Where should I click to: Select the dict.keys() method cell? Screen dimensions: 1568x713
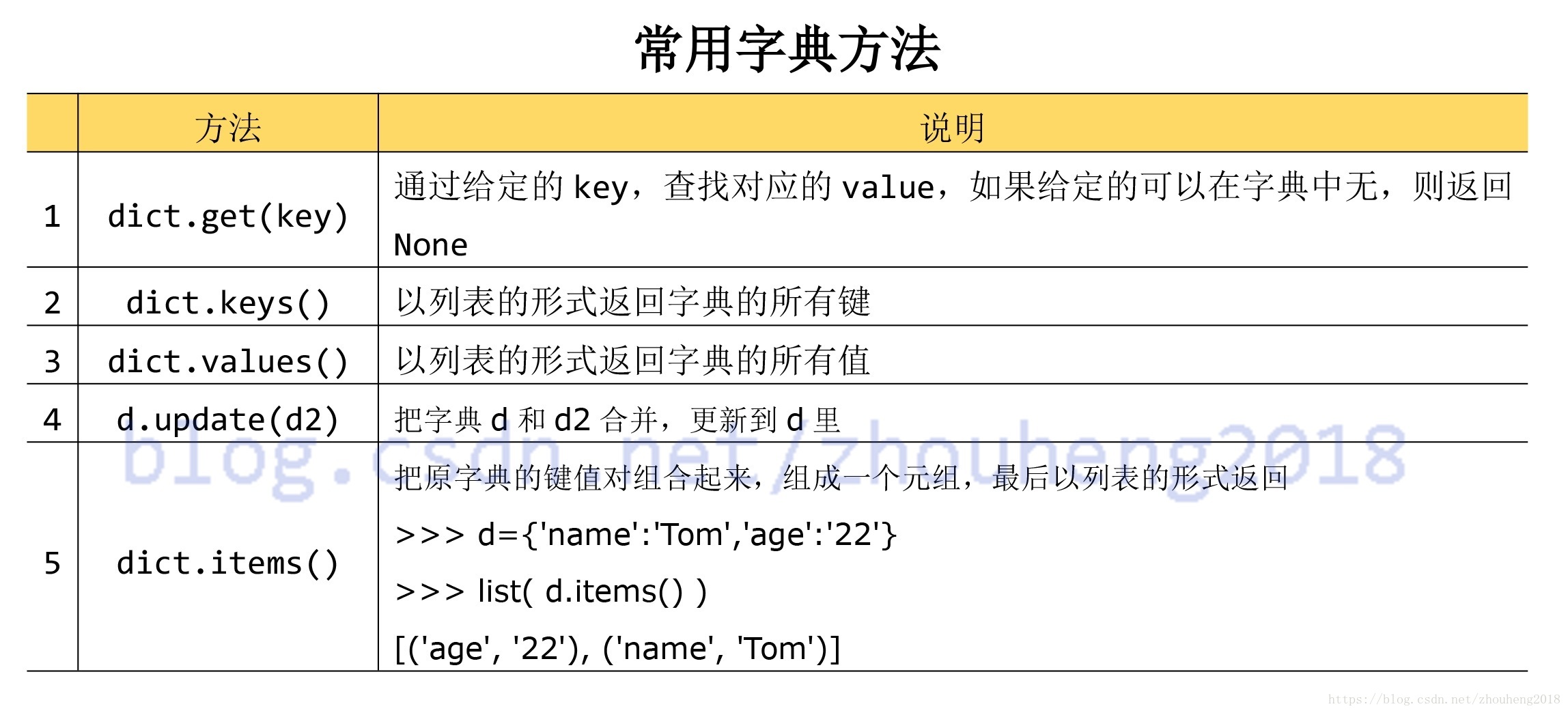point(228,303)
